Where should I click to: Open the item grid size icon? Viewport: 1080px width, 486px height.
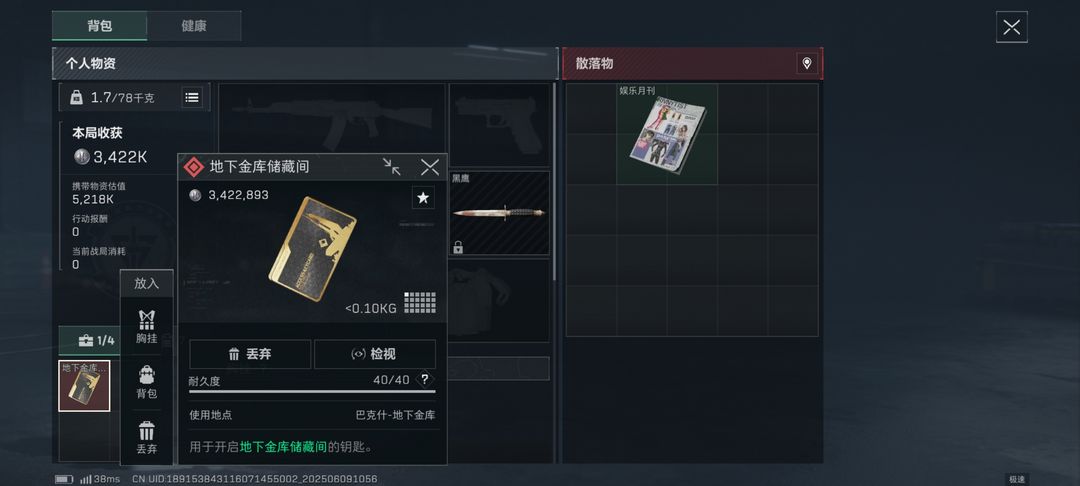[419, 302]
